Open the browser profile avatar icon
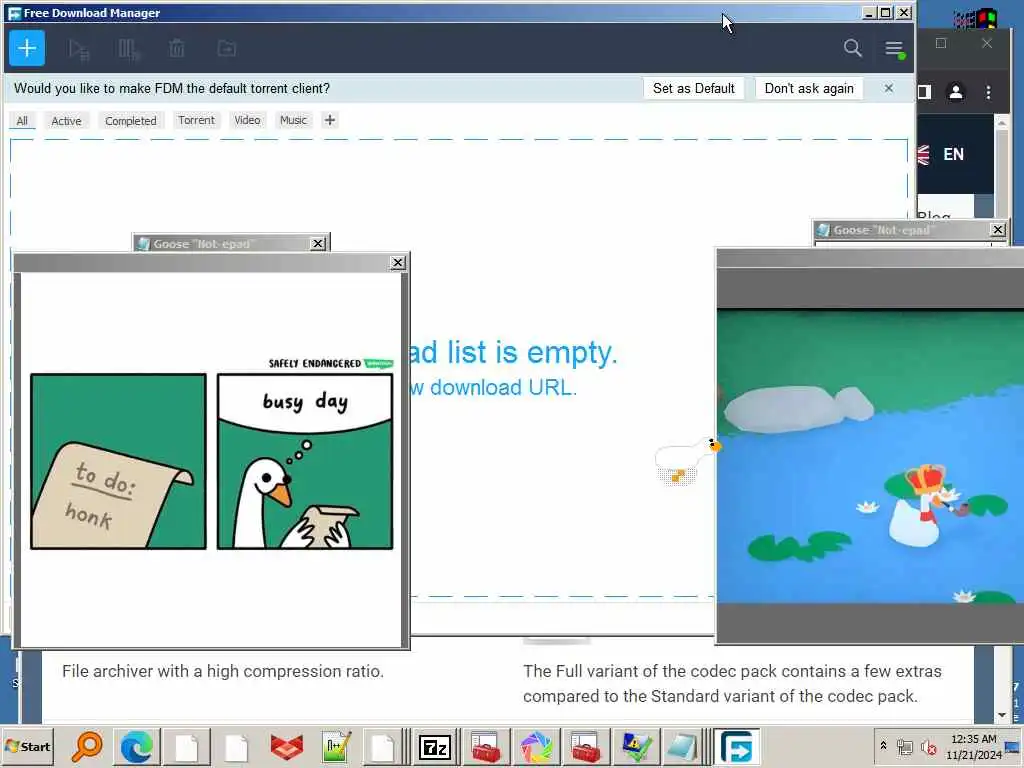 955,92
